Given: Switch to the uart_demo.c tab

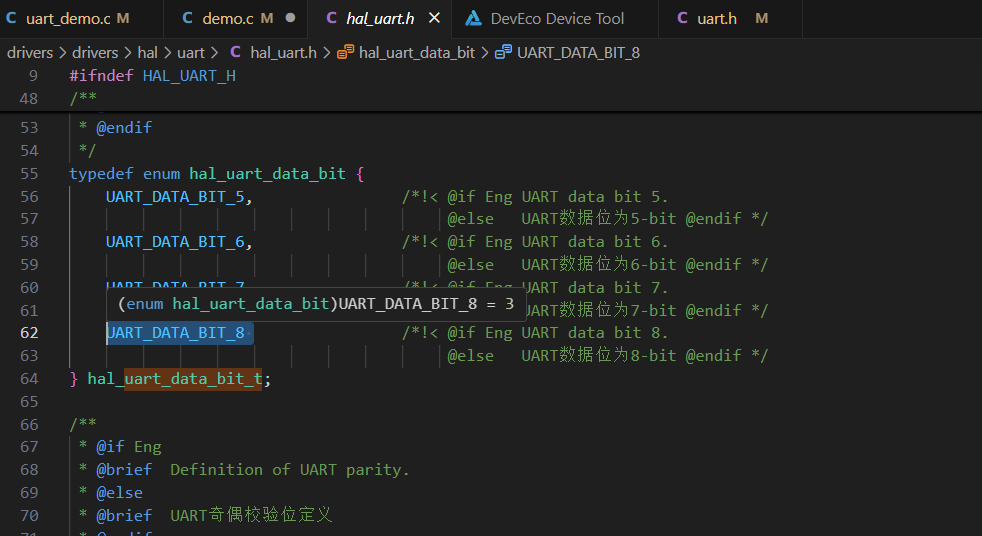Looking at the screenshot, I should pos(78,19).
